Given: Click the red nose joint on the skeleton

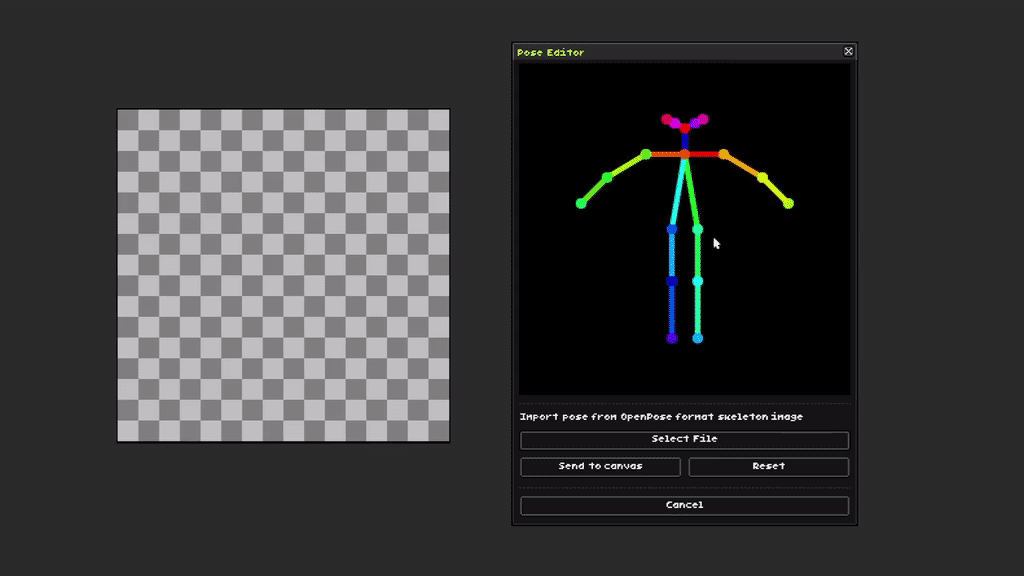Looking at the screenshot, I should click(685, 128).
